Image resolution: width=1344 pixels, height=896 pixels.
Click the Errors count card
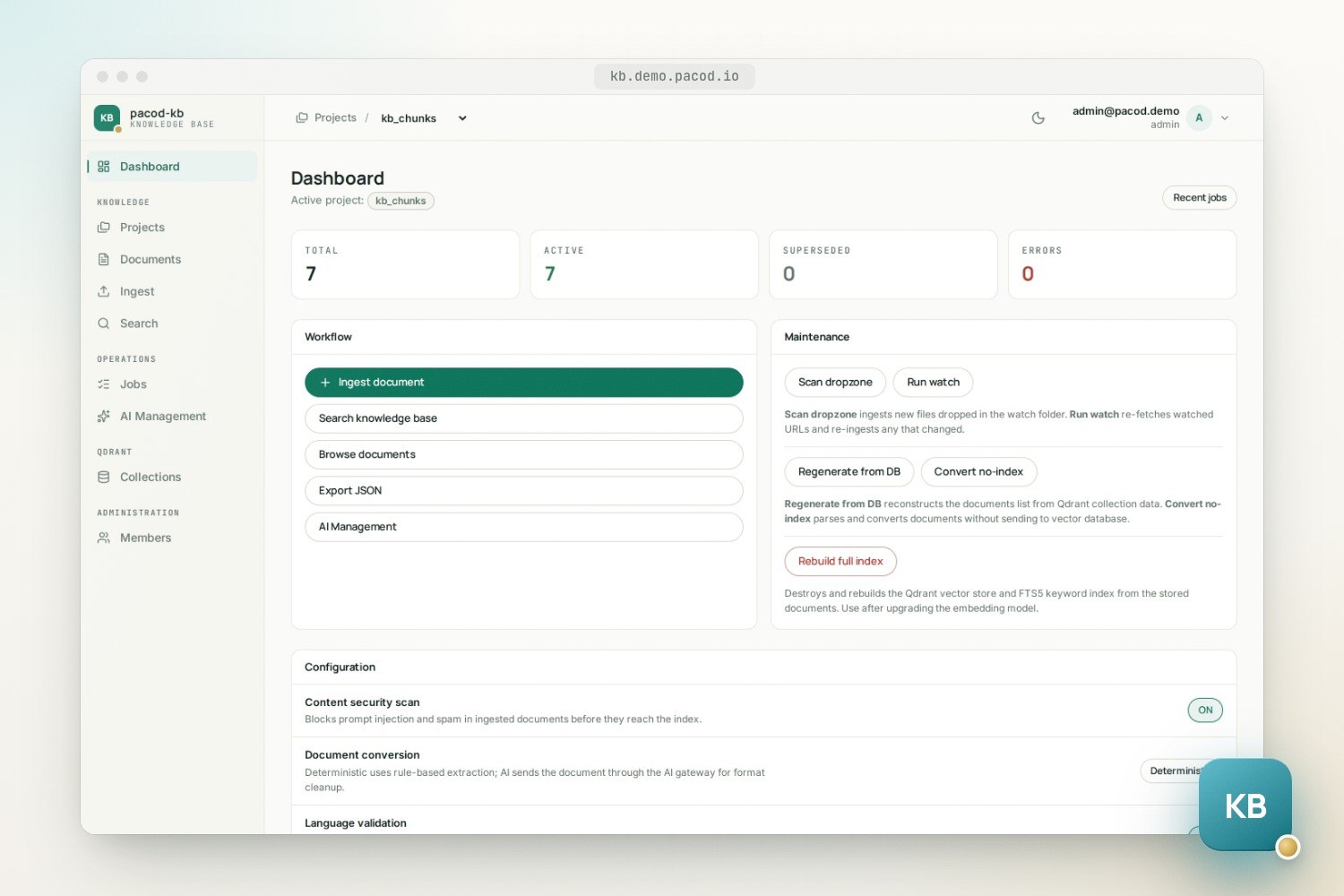1122,264
